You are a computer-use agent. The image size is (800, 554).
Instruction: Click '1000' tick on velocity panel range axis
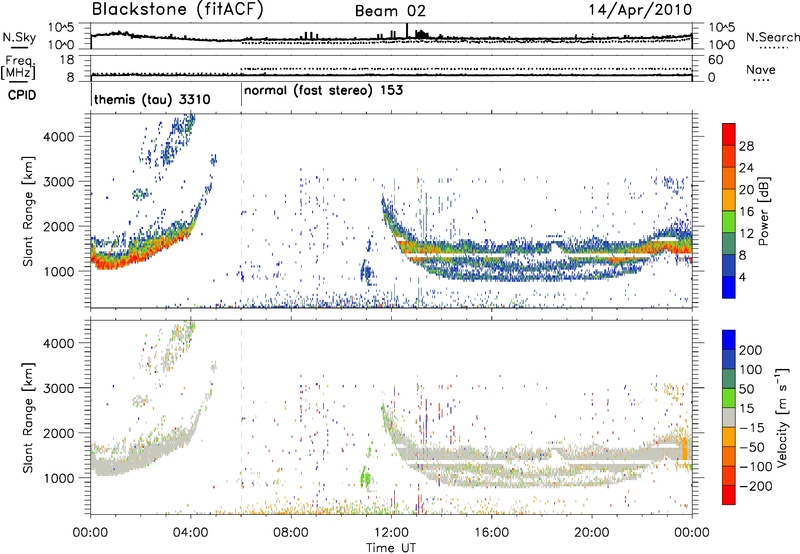[x=59, y=478]
